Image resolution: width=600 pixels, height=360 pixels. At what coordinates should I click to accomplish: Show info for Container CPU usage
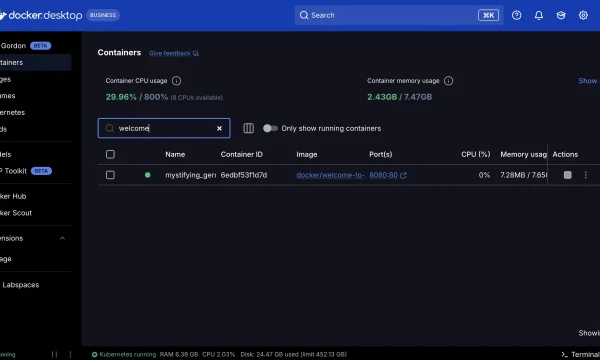click(x=176, y=81)
